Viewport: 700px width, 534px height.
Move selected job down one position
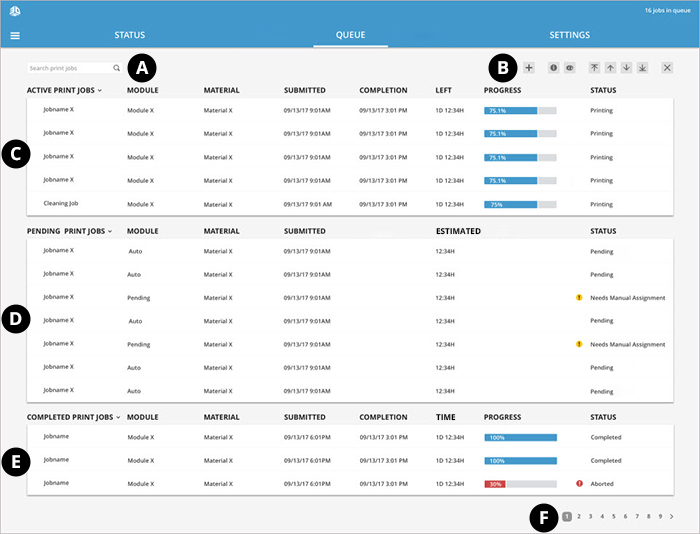point(626,68)
